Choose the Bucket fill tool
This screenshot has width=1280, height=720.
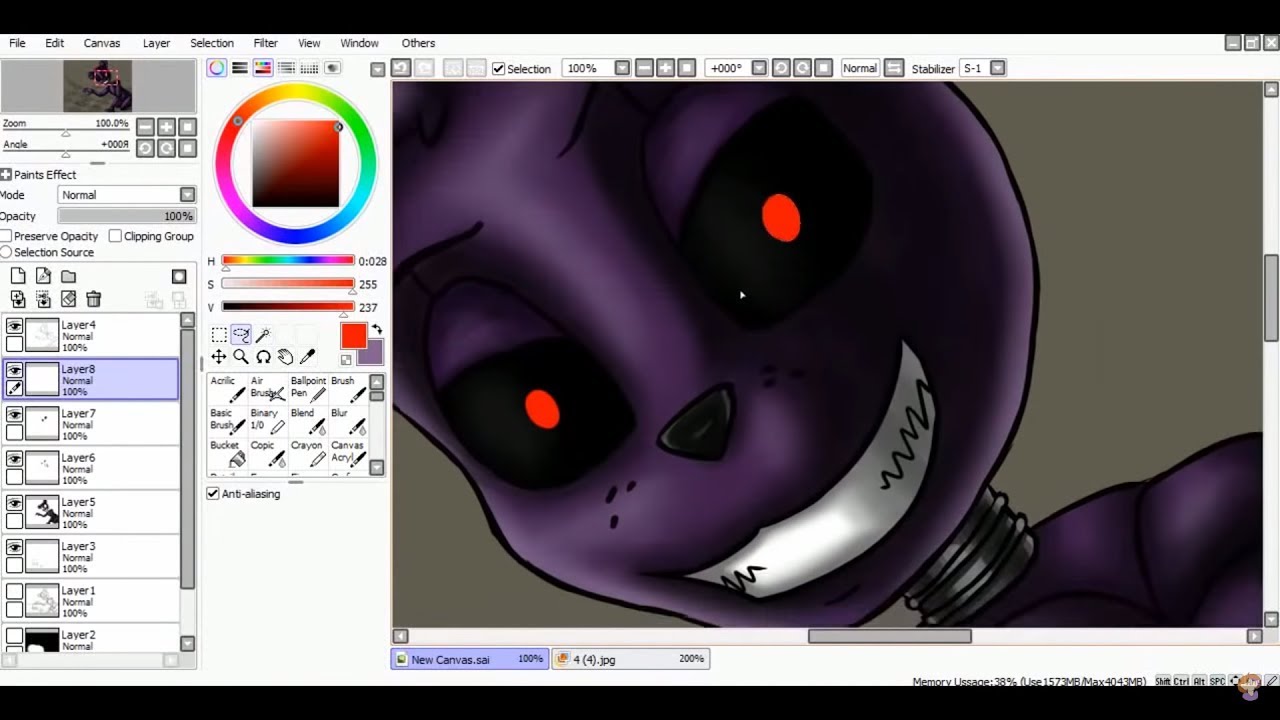click(228, 453)
